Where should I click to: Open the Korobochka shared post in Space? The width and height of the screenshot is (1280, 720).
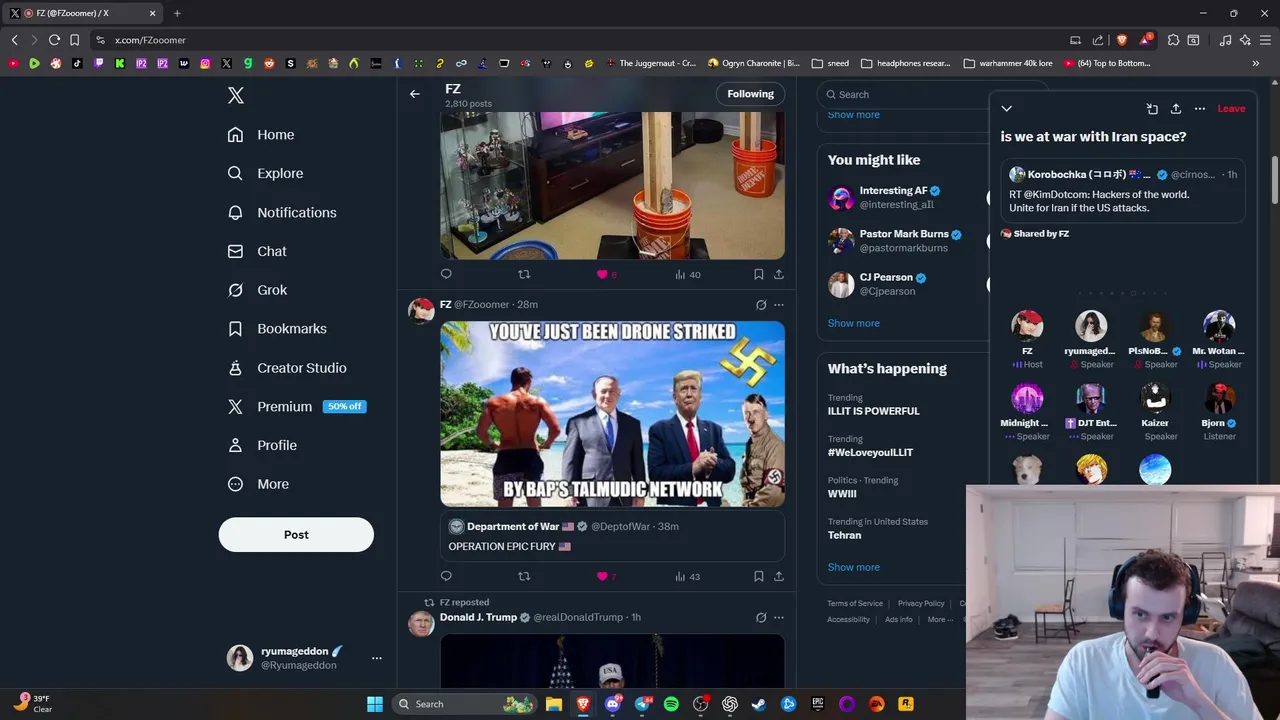pos(1123,190)
